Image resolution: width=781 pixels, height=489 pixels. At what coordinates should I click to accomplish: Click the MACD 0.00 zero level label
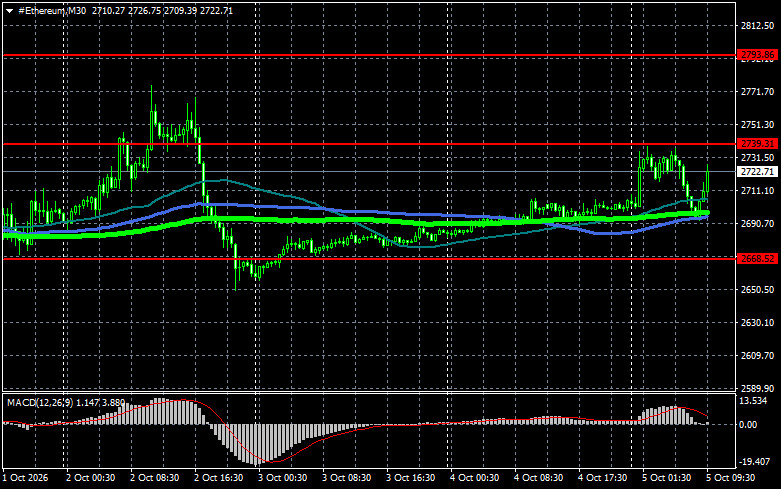(748, 425)
